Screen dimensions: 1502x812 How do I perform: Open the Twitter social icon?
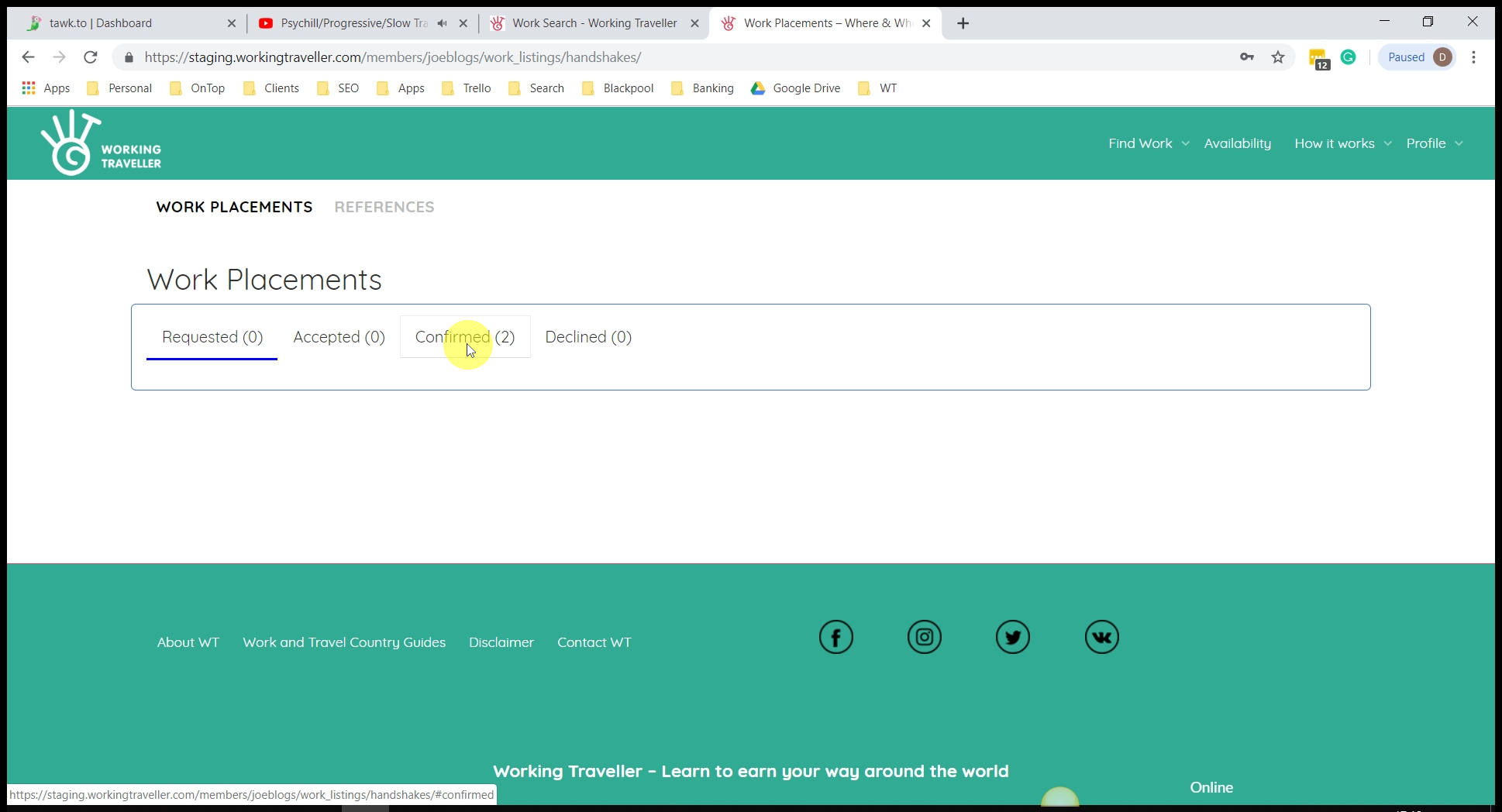[1012, 638]
